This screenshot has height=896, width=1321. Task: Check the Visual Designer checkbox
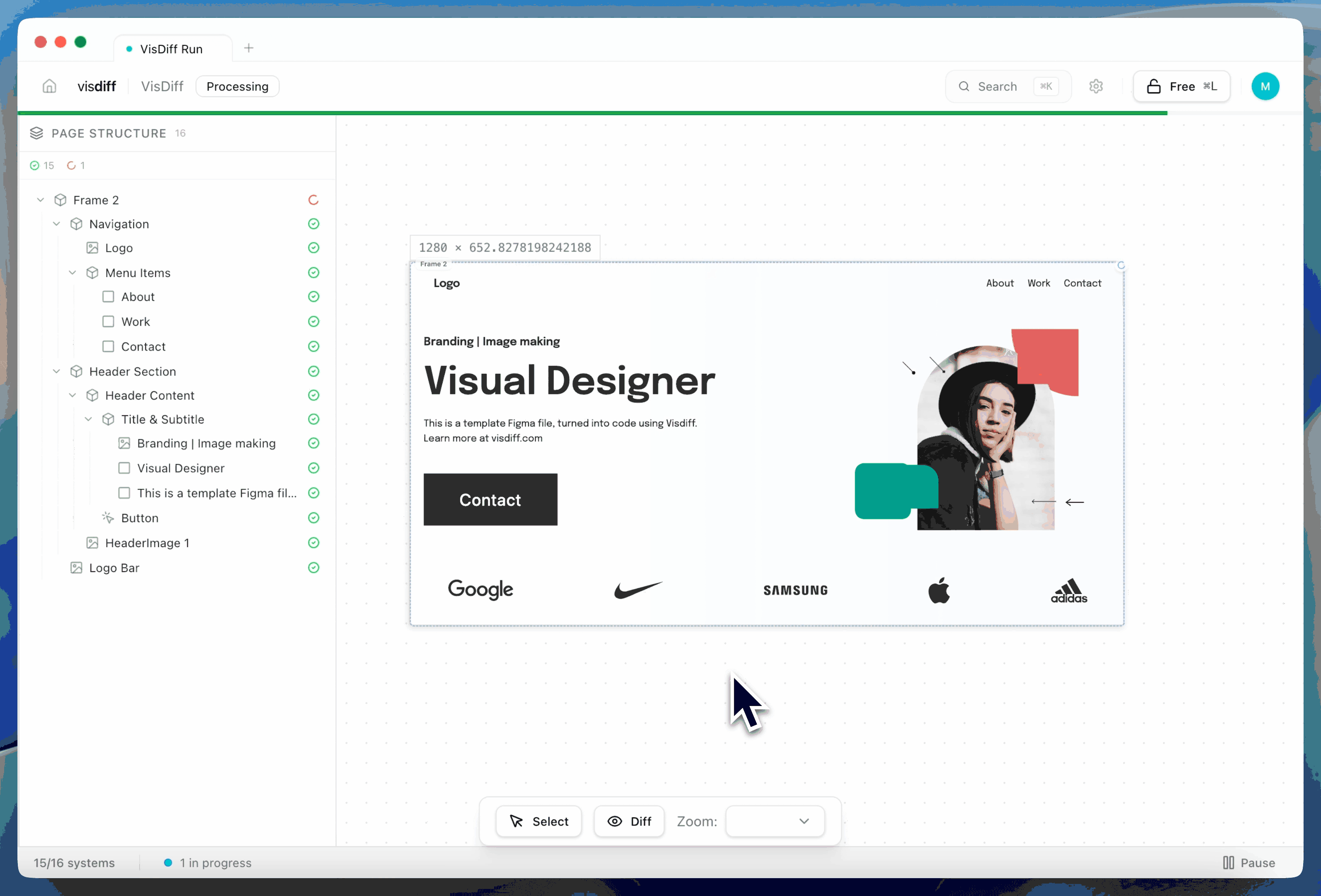pyautogui.click(x=124, y=468)
